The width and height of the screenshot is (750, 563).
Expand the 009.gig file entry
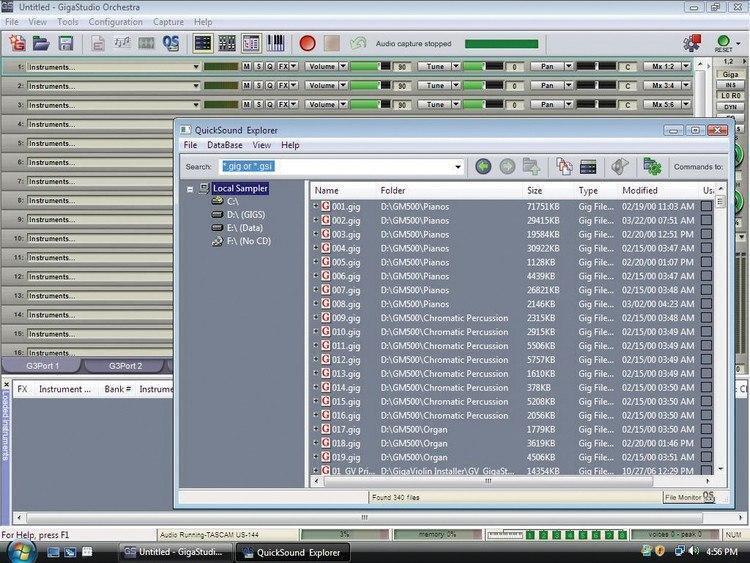coord(315,318)
